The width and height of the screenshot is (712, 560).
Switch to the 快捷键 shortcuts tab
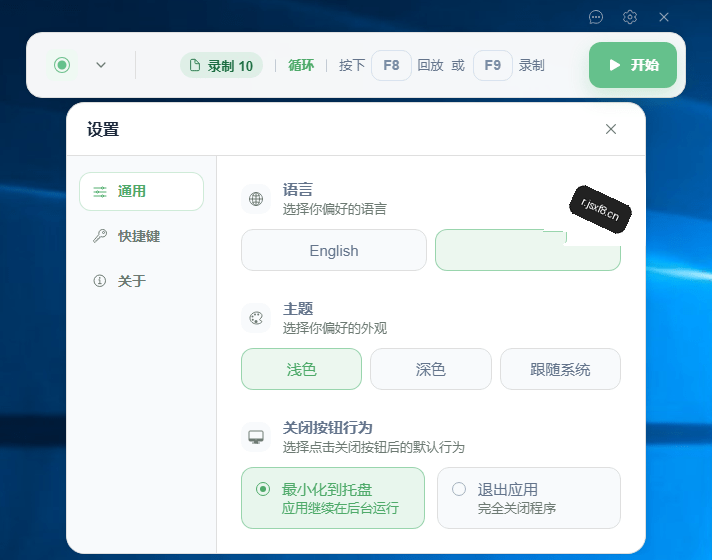click(x=141, y=236)
